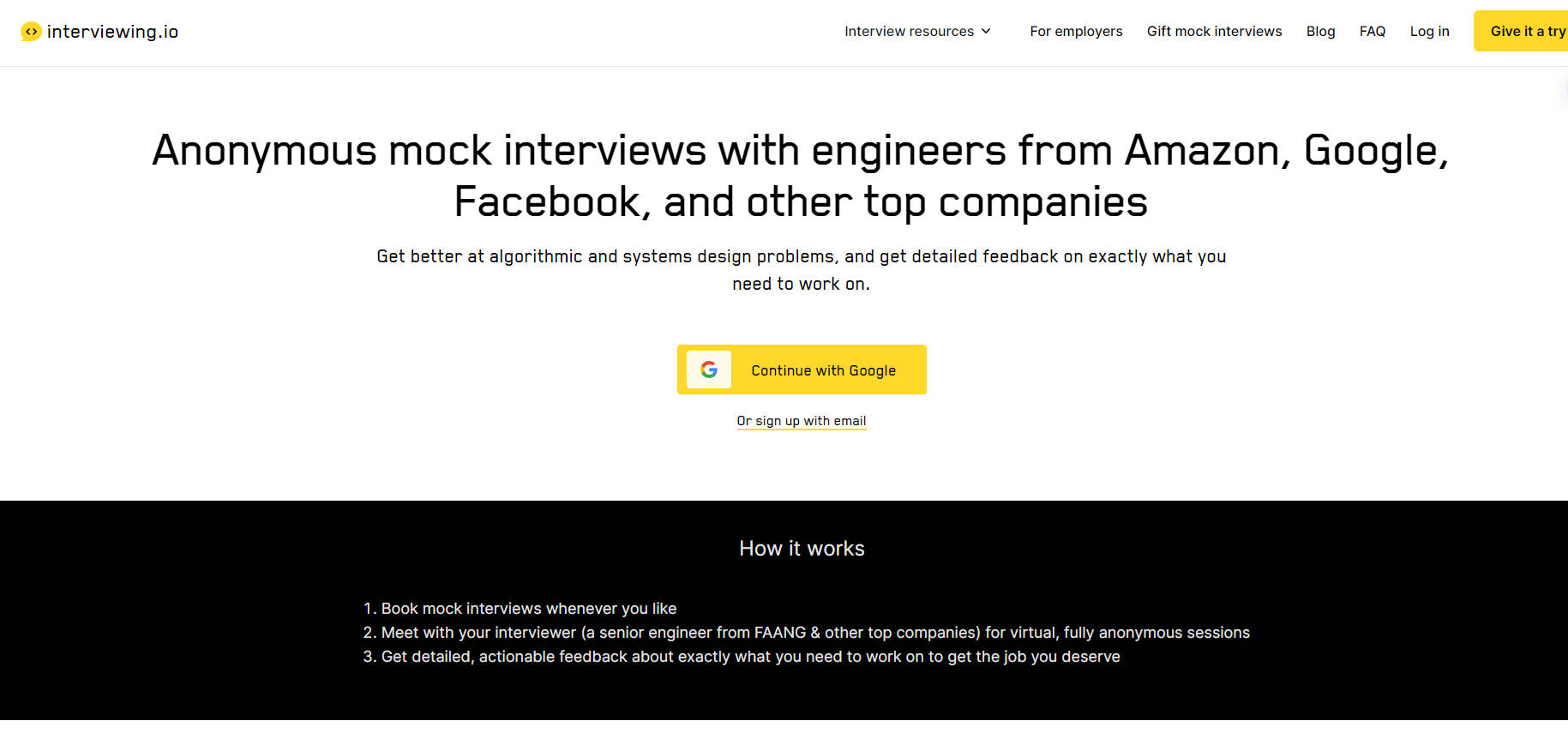Screen dimensions: 1568x745
Task: Click the main hero headline text
Action: pos(799,176)
